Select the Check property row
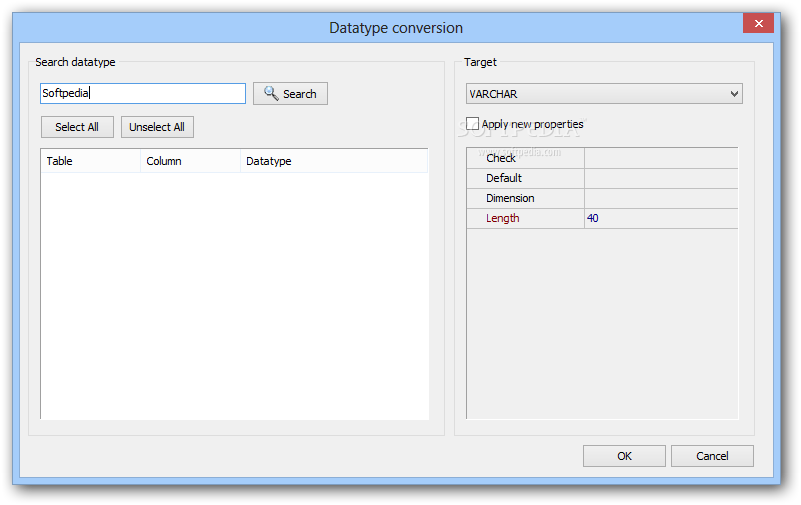 [602, 158]
